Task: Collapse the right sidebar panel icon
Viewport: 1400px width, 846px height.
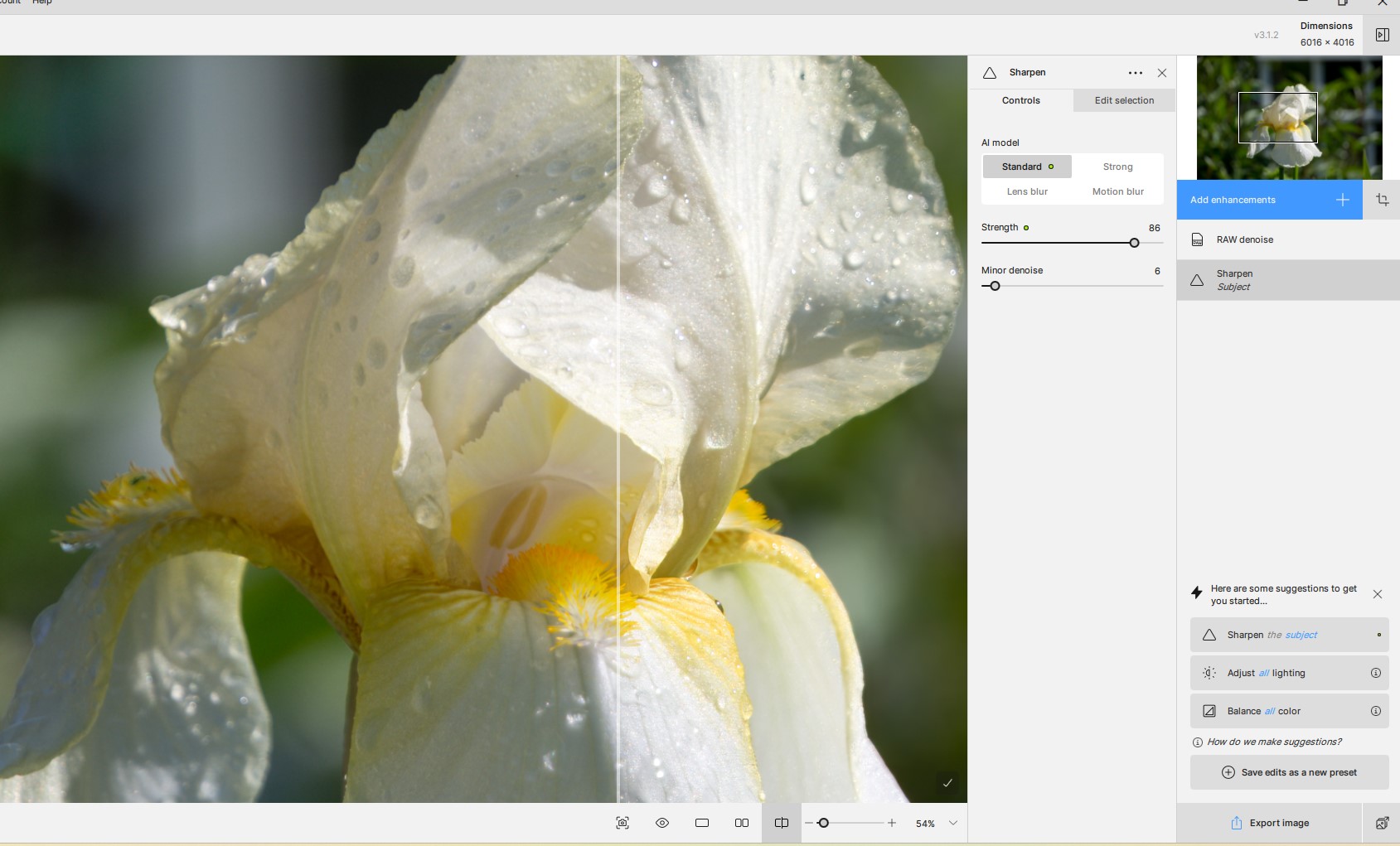Action: coord(1382,35)
